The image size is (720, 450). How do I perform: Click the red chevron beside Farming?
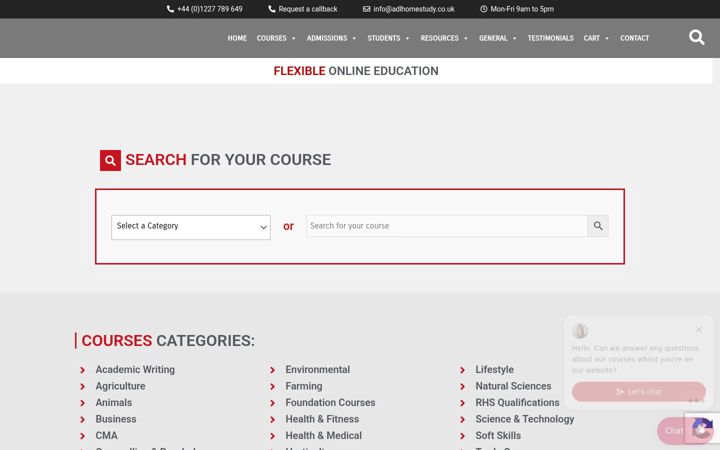pyautogui.click(x=273, y=387)
